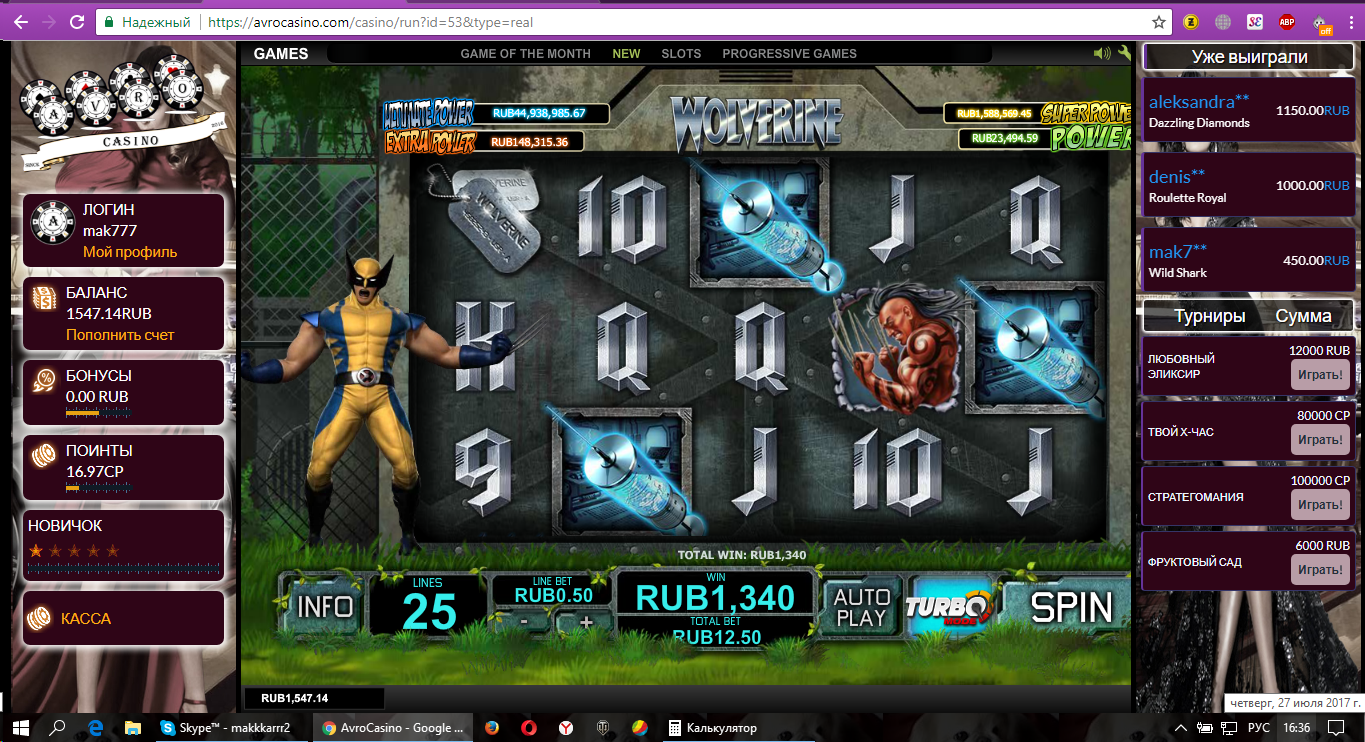1365x742 pixels.
Task: Reload the casino page
Action: click(78, 21)
